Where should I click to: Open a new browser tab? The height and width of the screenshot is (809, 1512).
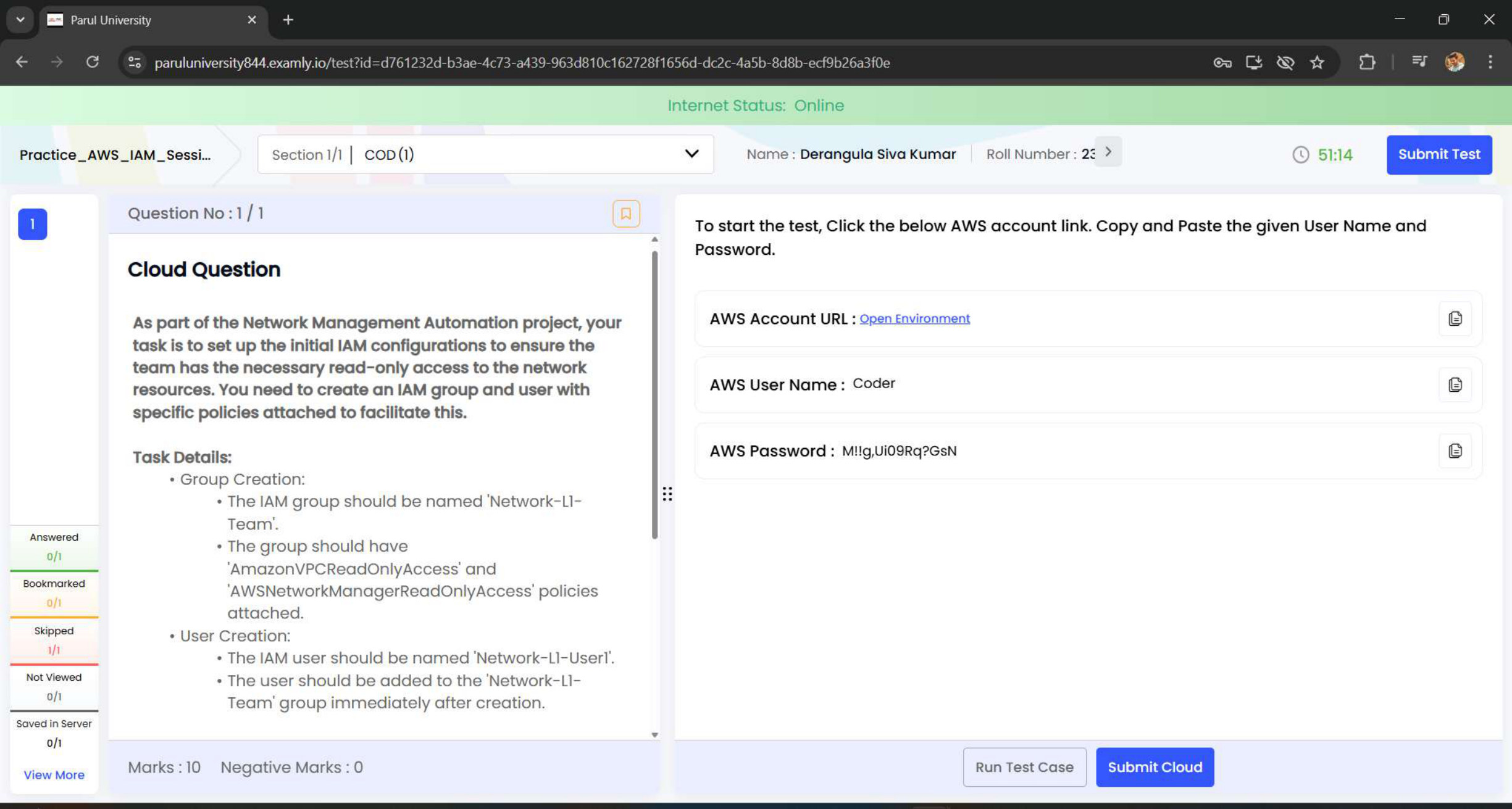pyautogui.click(x=288, y=20)
